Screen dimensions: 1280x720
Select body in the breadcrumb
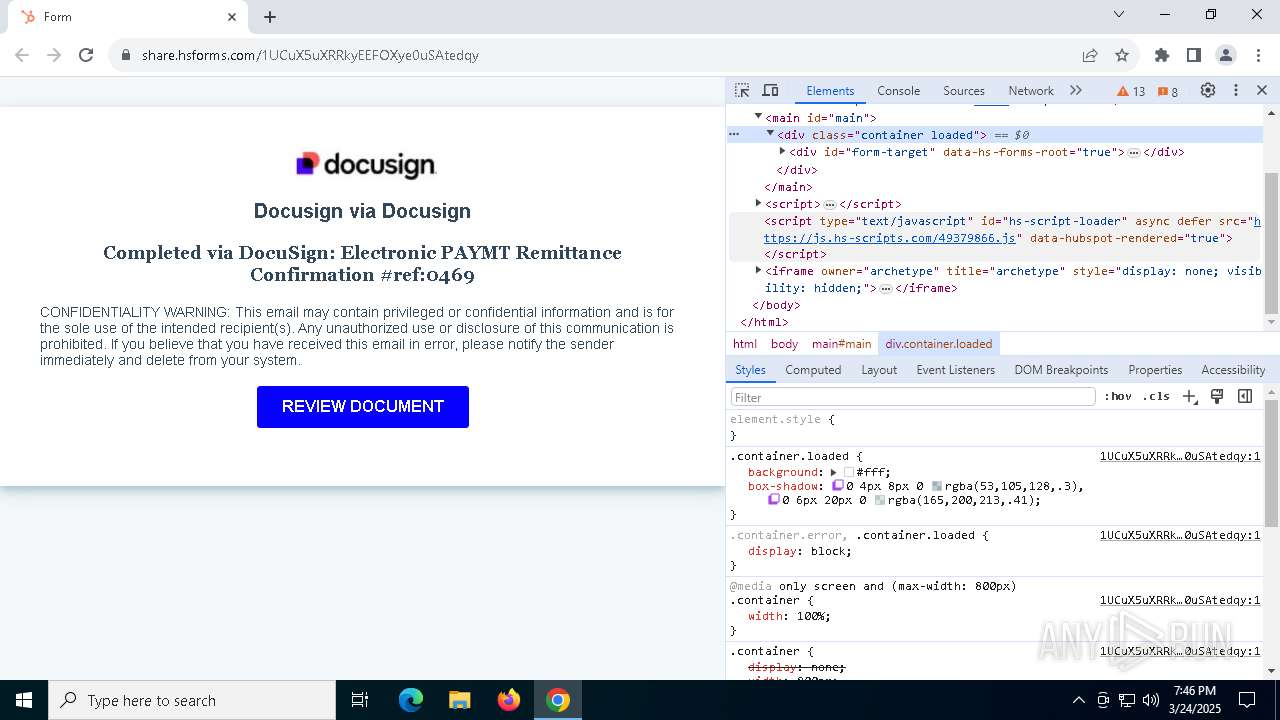[784, 344]
